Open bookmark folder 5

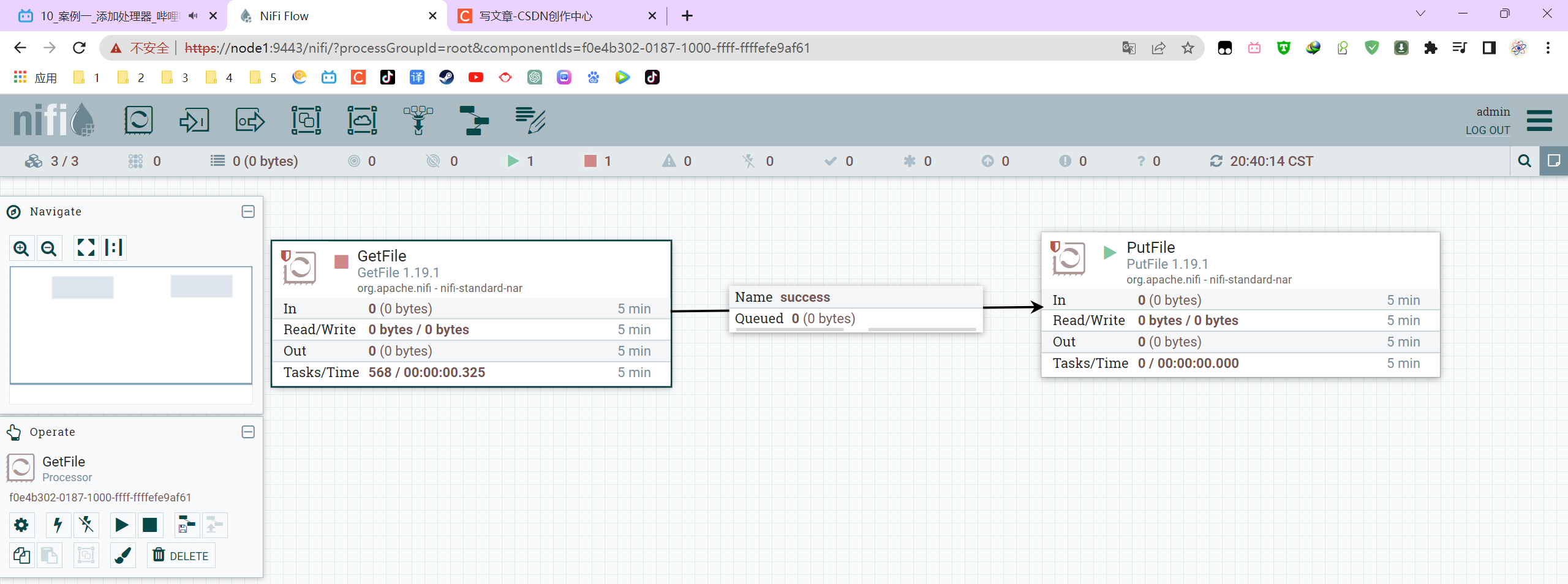click(263, 78)
